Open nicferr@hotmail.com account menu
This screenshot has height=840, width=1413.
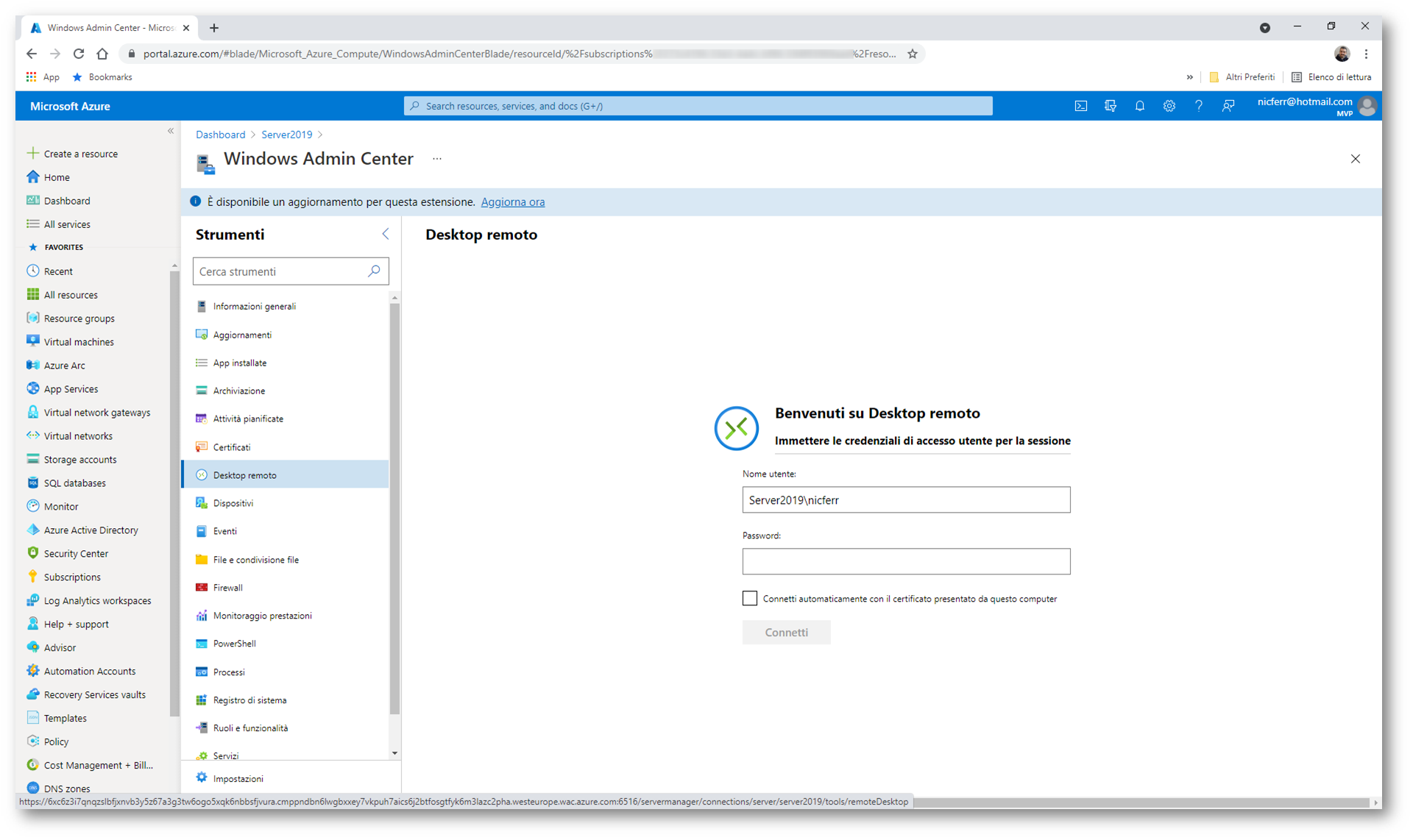pos(1316,106)
